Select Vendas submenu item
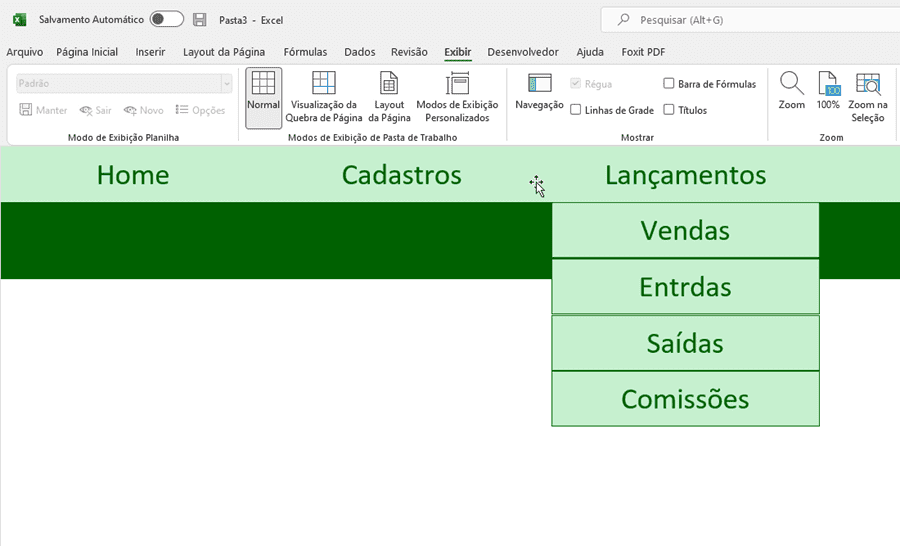The width and height of the screenshot is (900, 546). click(685, 230)
